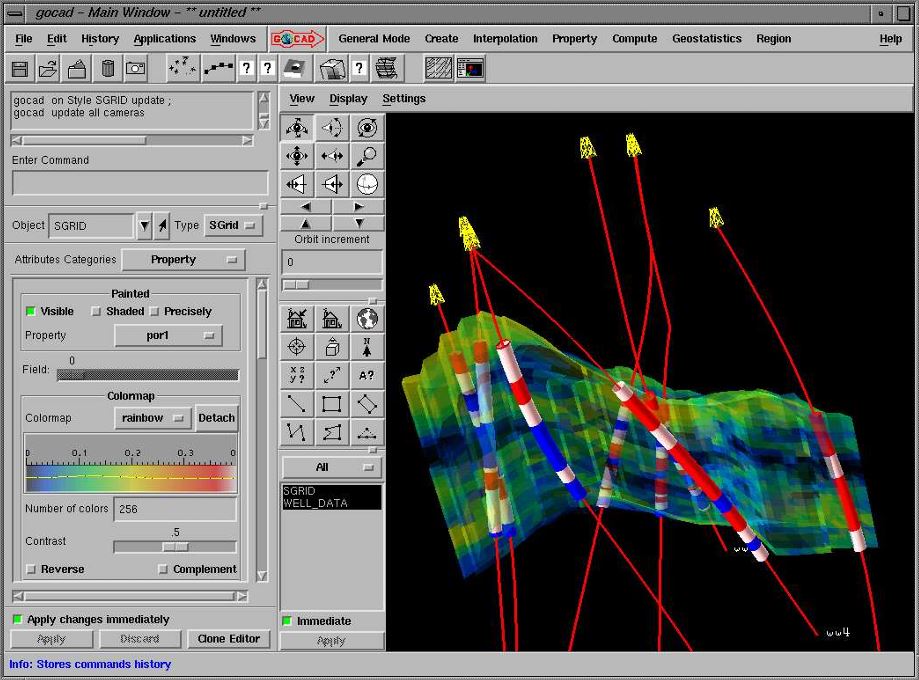The image size is (919, 680).
Task: Click the globe view icon
Action: [367, 319]
